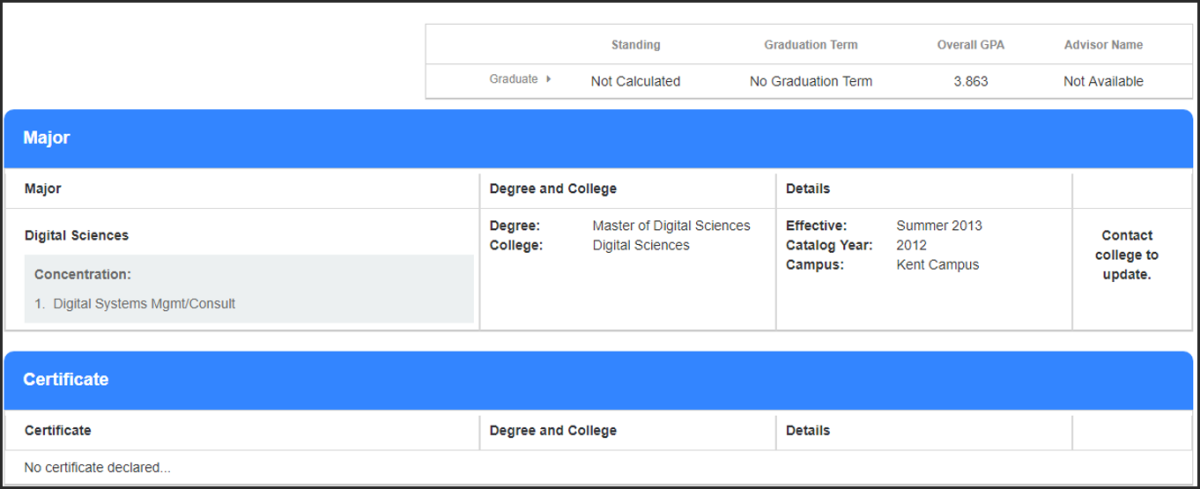This screenshot has height=489, width=1200.
Task: Click the Graduation Term column header
Action: point(810,45)
